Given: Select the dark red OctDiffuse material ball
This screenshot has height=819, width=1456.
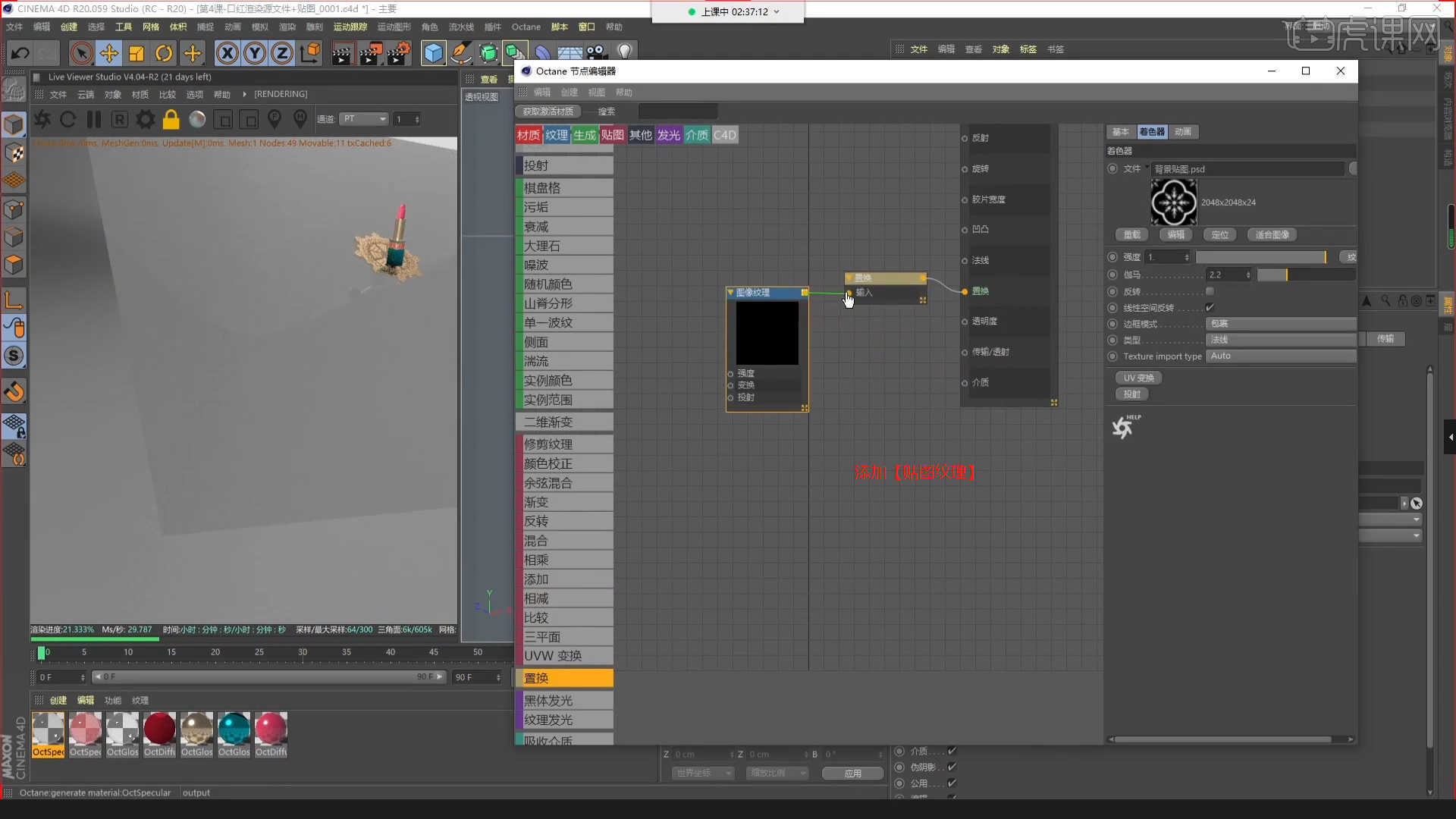Looking at the screenshot, I should tap(159, 729).
